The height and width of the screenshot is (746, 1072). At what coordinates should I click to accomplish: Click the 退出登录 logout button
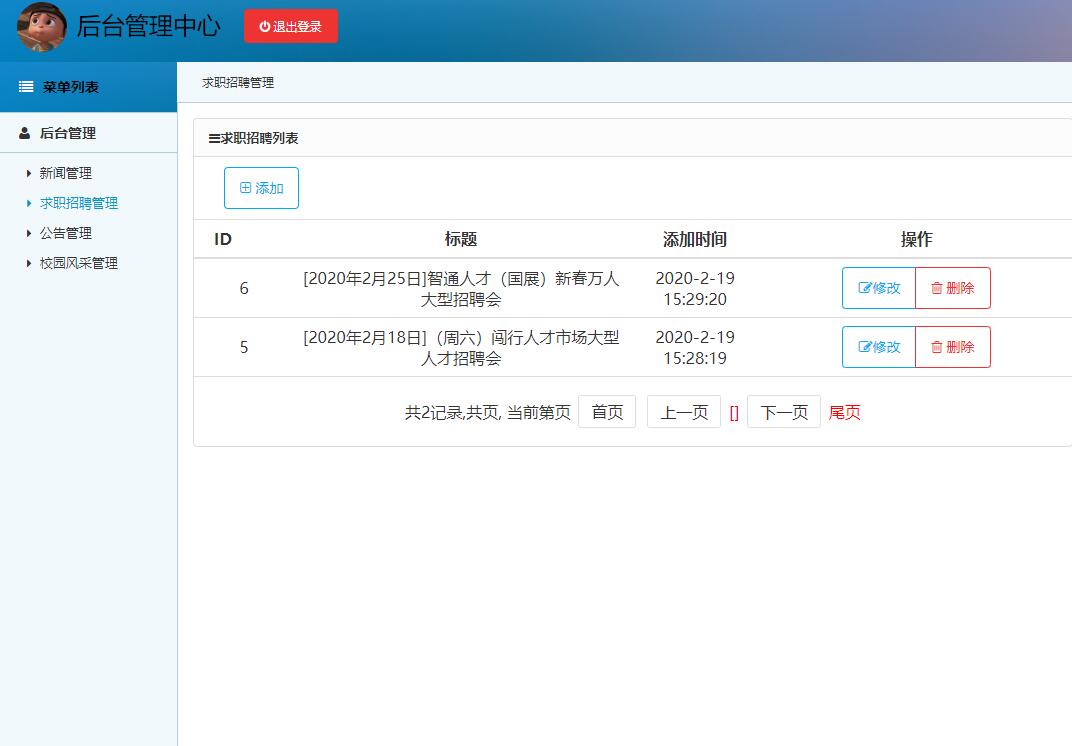[x=290, y=26]
